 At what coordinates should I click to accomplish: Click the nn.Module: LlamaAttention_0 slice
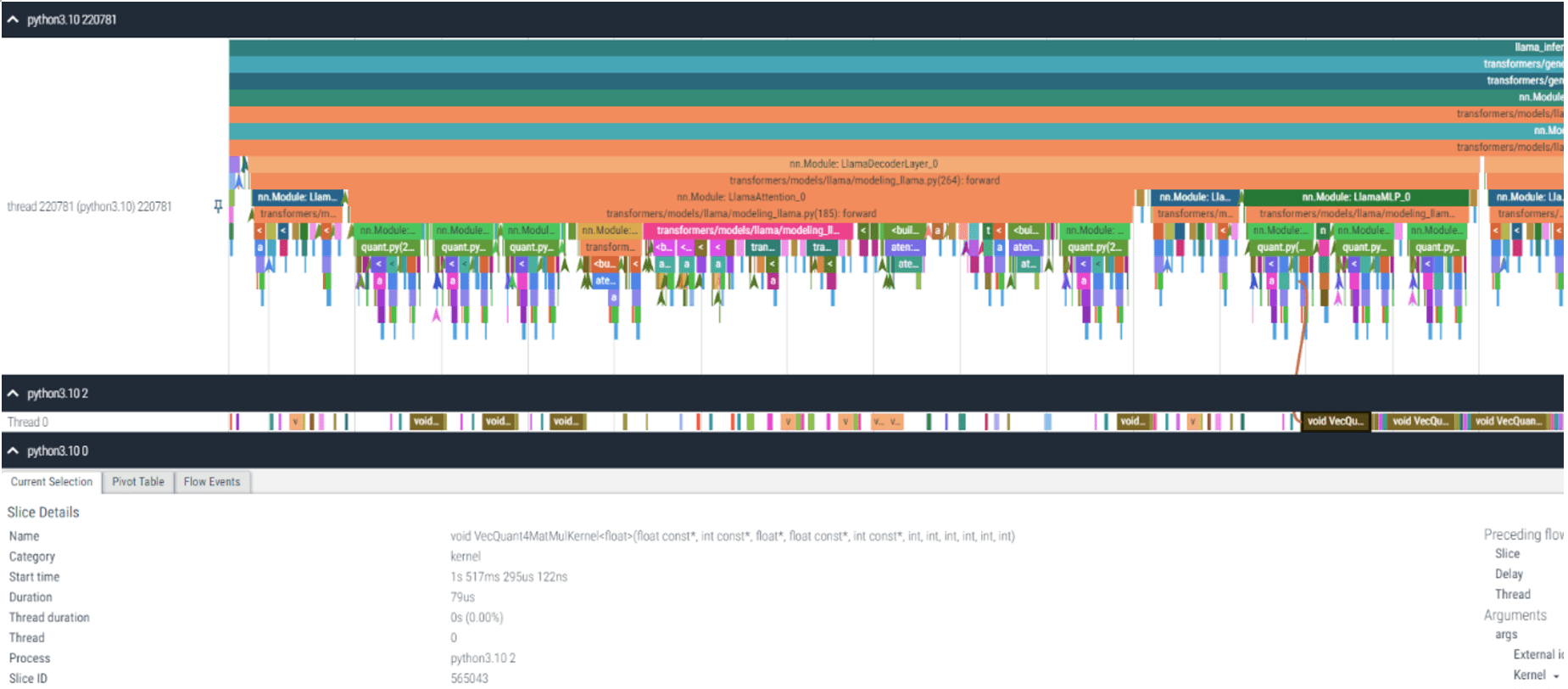coord(740,197)
